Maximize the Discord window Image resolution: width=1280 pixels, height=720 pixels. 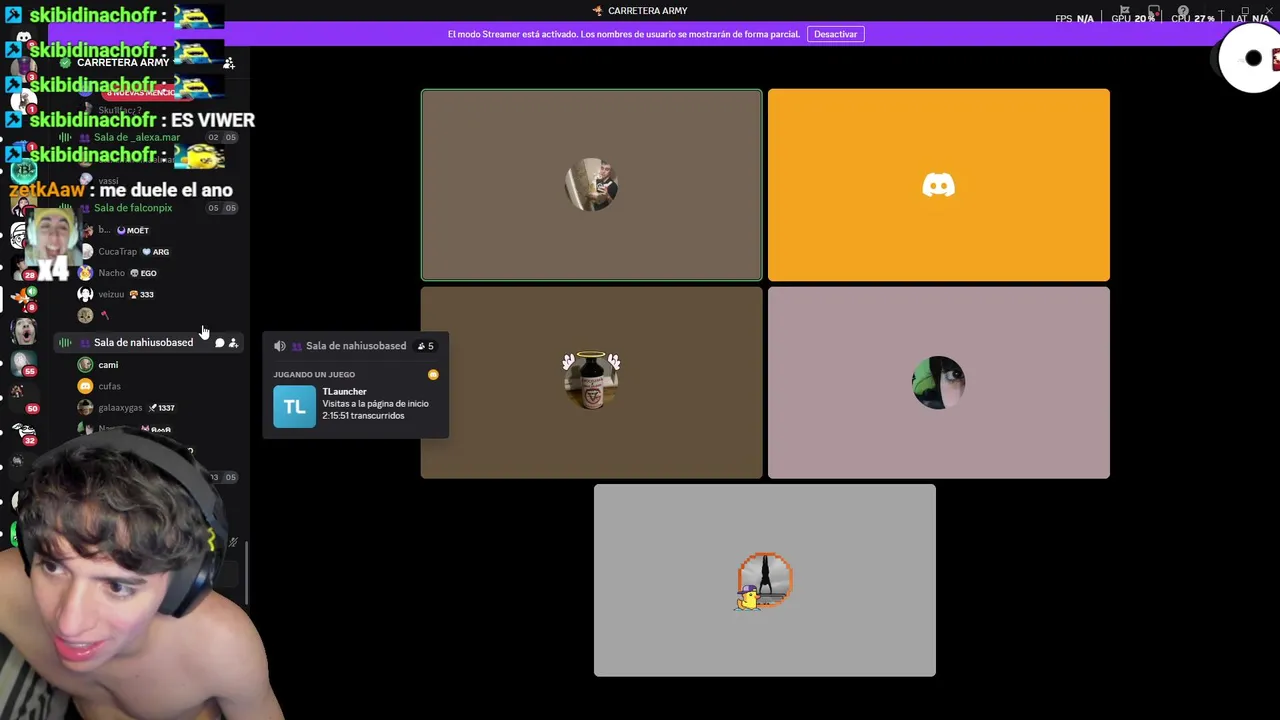(1245, 11)
